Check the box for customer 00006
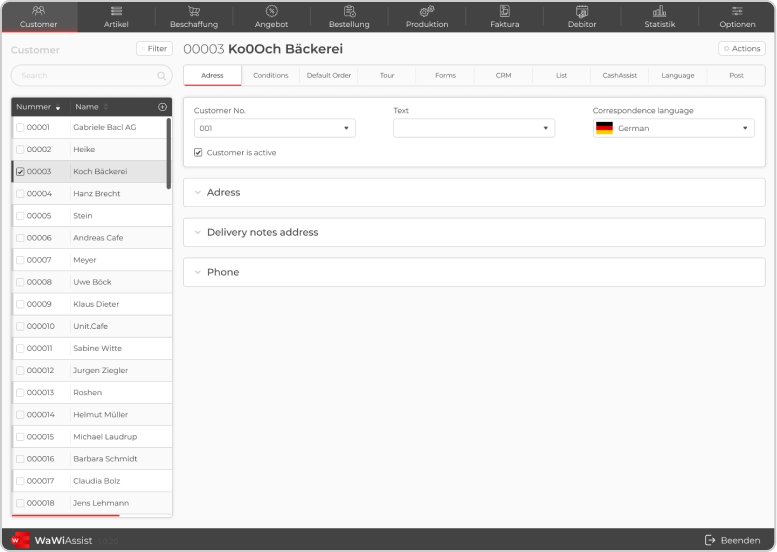This screenshot has height=552, width=777. tap(20, 238)
